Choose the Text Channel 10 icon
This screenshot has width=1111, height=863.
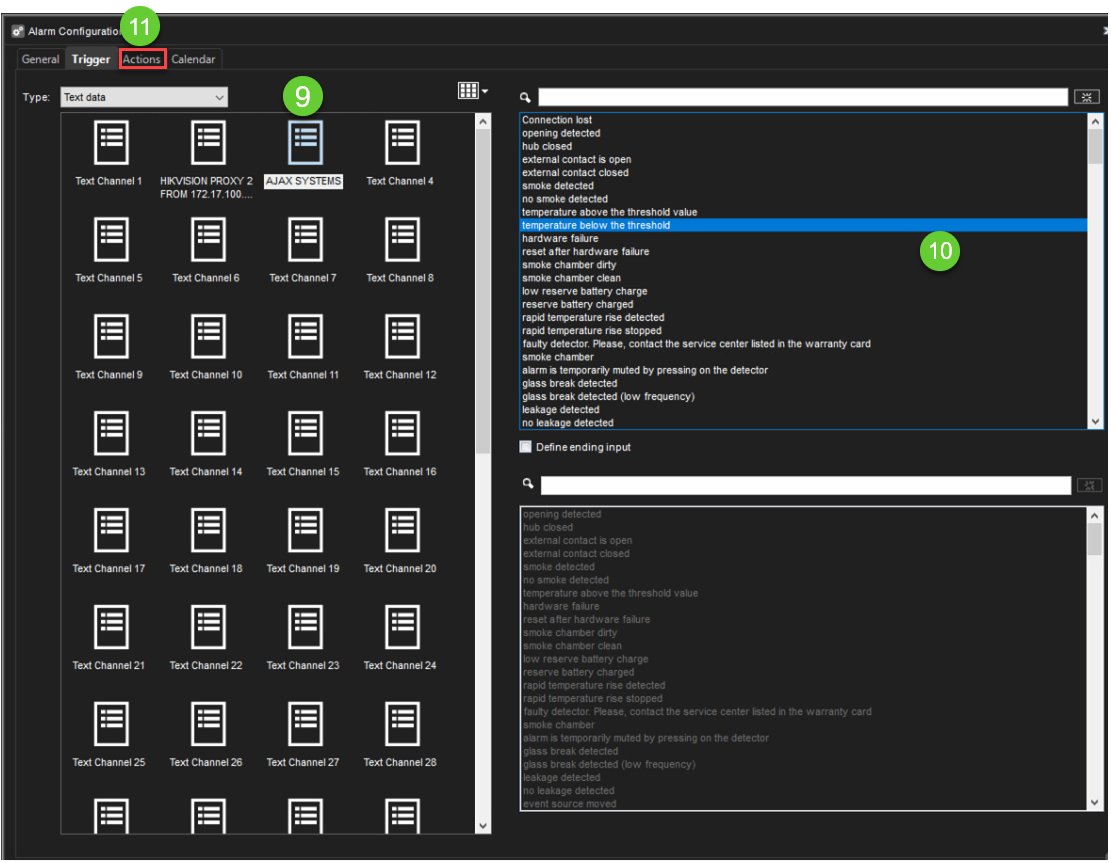[x=207, y=337]
